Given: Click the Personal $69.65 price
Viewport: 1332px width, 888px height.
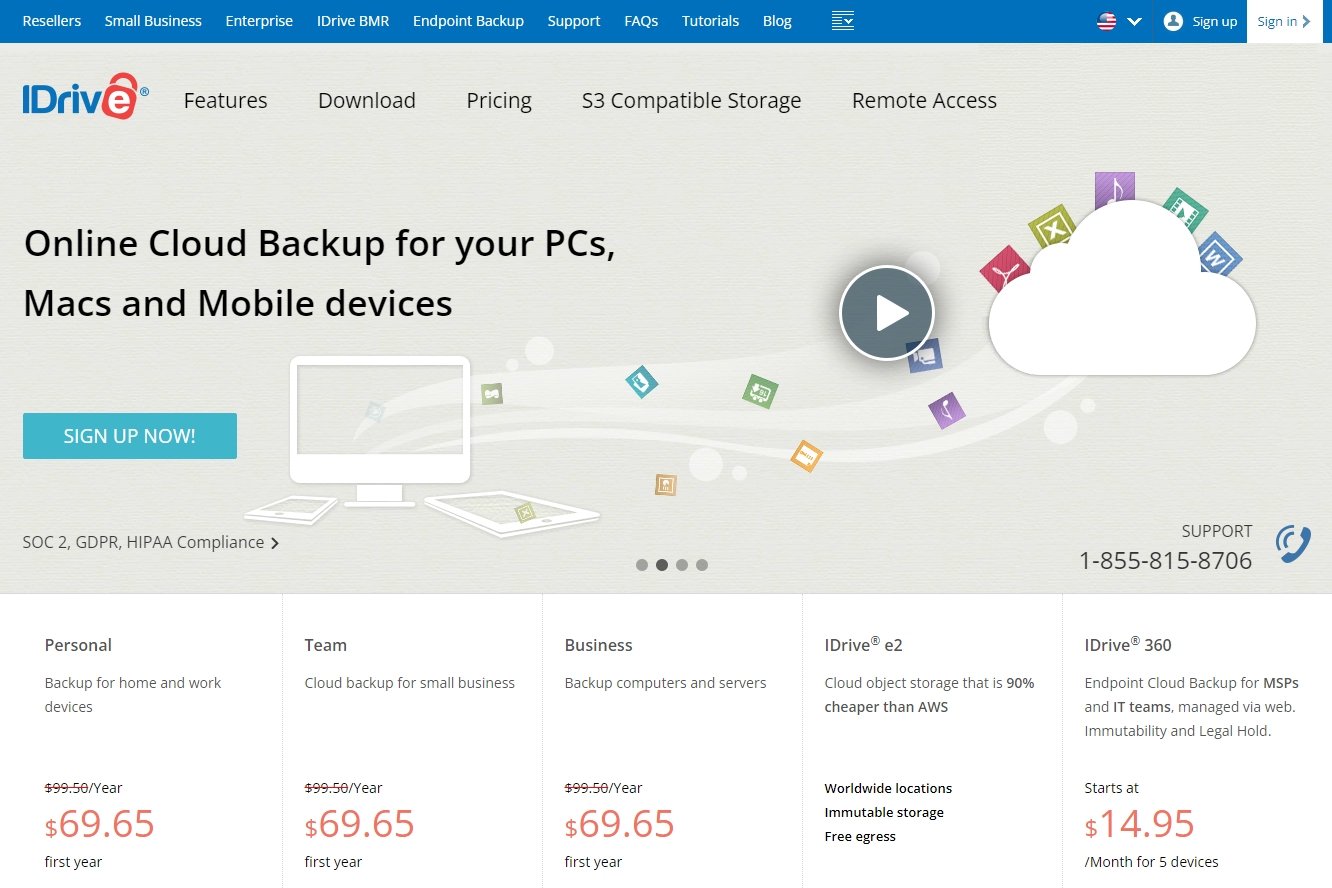Looking at the screenshot, I should coord(100,825).
